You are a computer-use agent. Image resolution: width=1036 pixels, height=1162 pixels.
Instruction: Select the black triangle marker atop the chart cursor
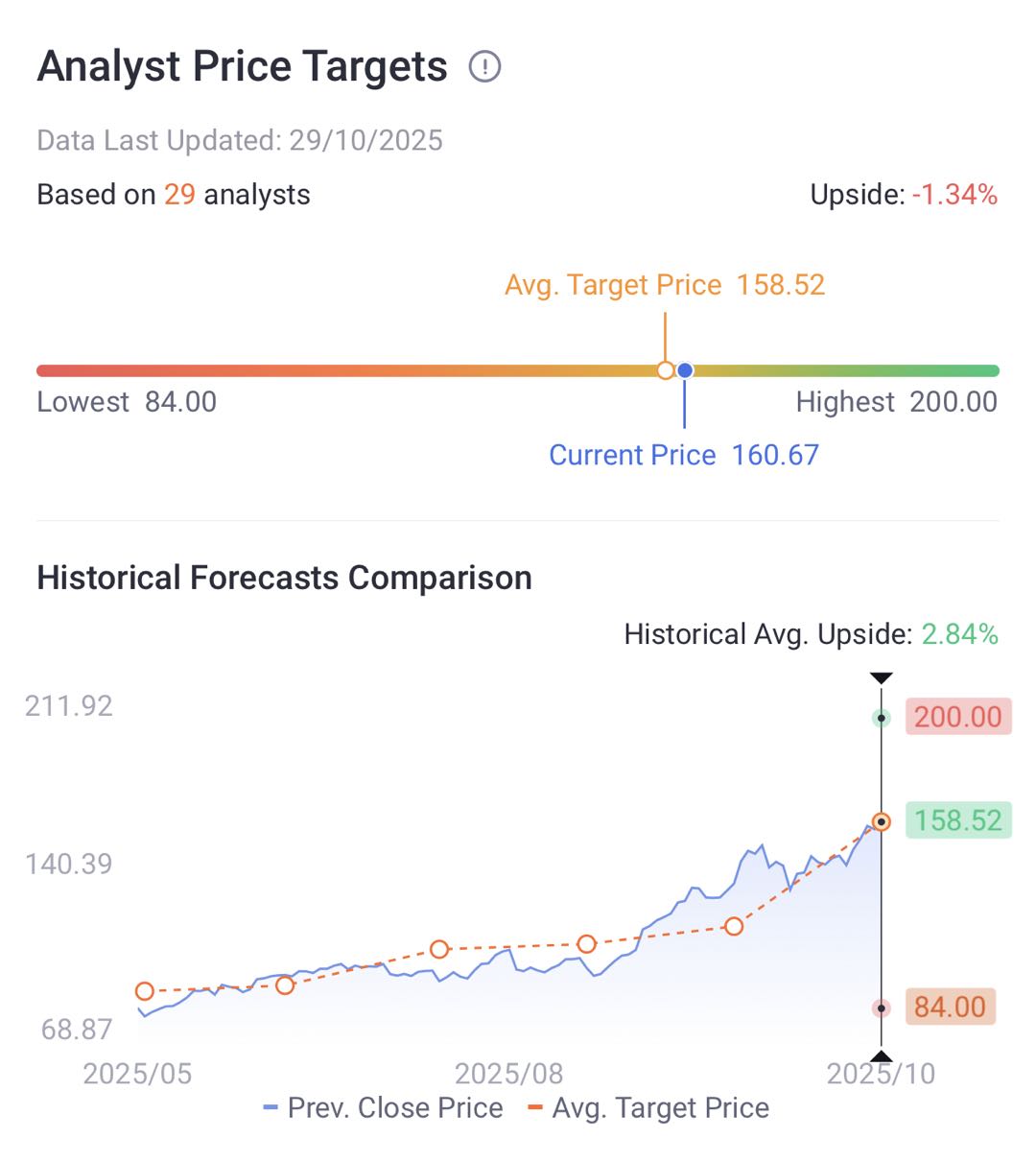pyautogui.click(x=881, y=678)
